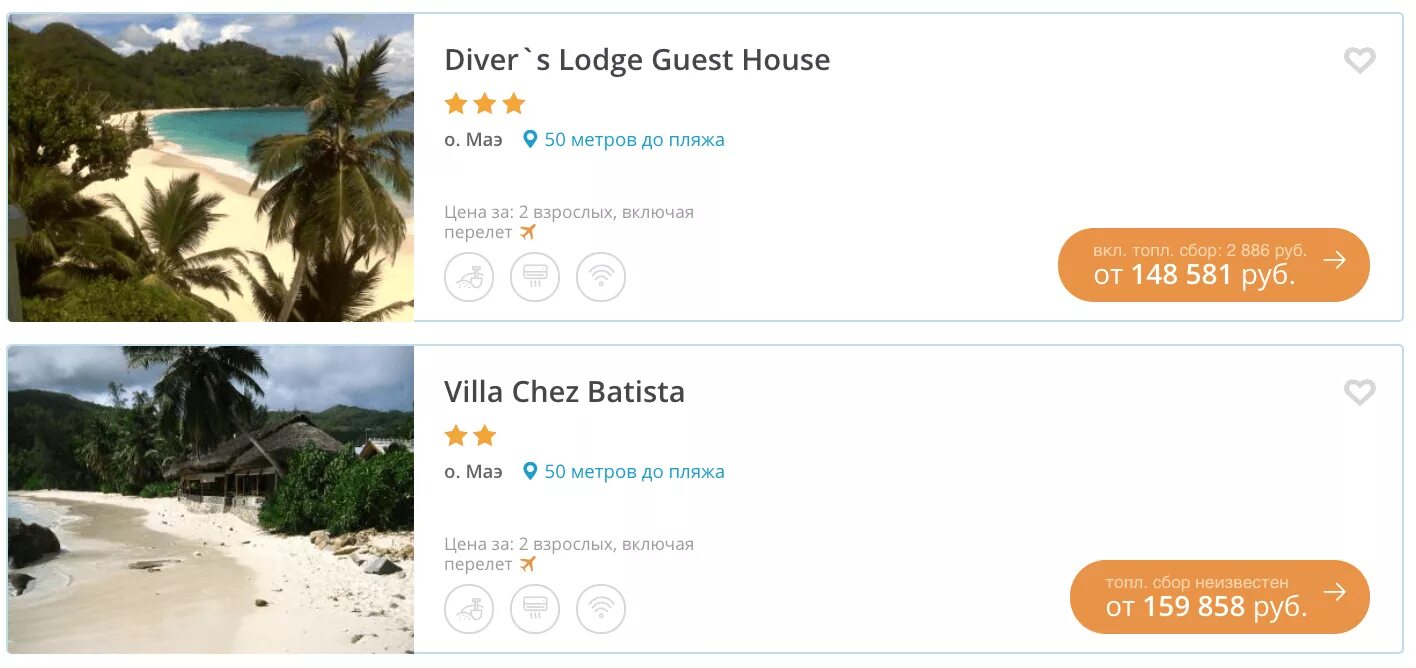Open Diver's Lodge Guest House title
Viewport: 1416px width, 668px height.
coord(637,60)
